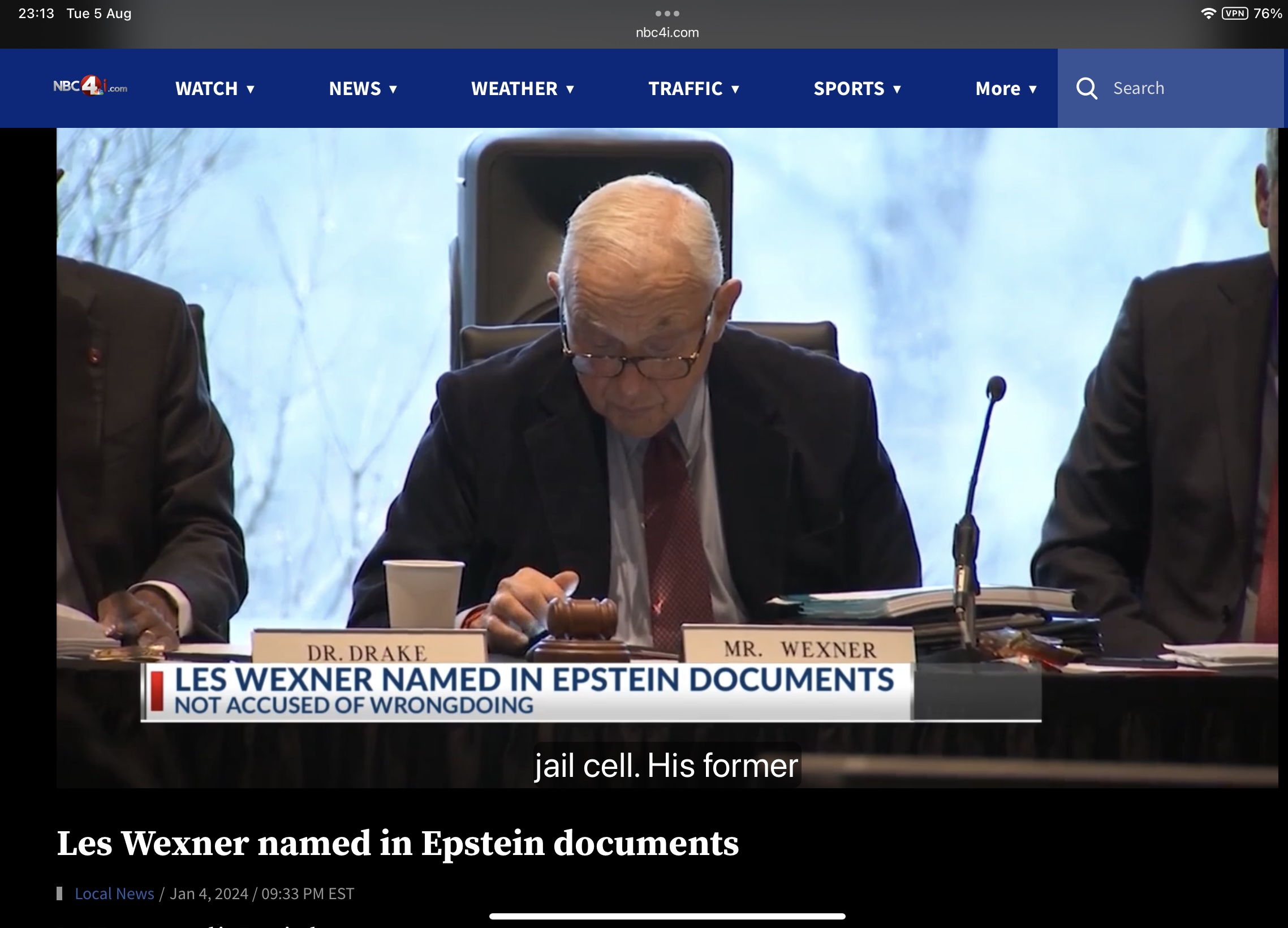Select the 09:33 PM EST timestamp text

(307, 893)
